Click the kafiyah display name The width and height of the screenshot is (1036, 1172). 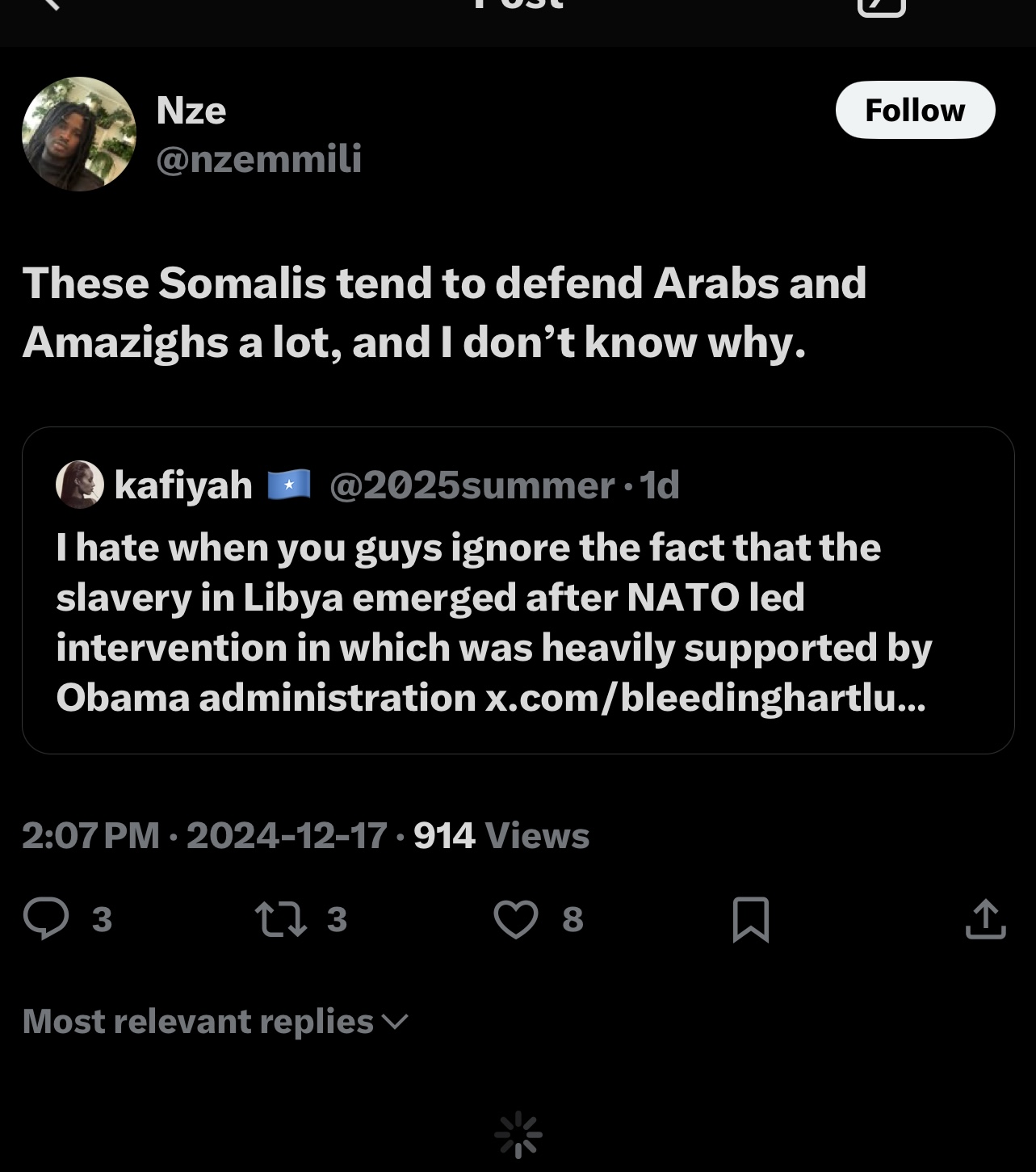183,485
